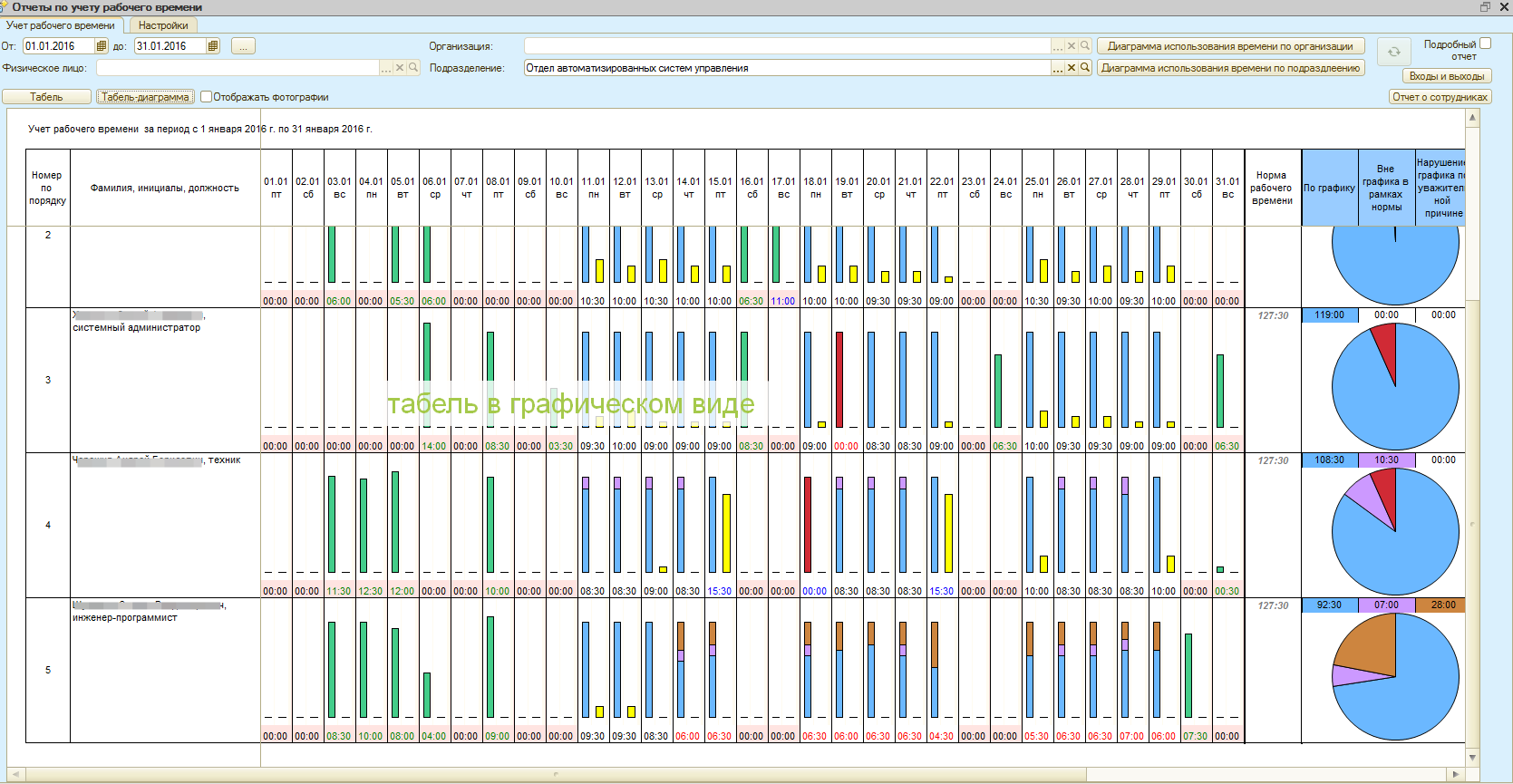The height and width of the screenshot is (784, 1513).
Task: Select 'Вне графика в рамках нормы' header
Action: [x=1386, y=188]
